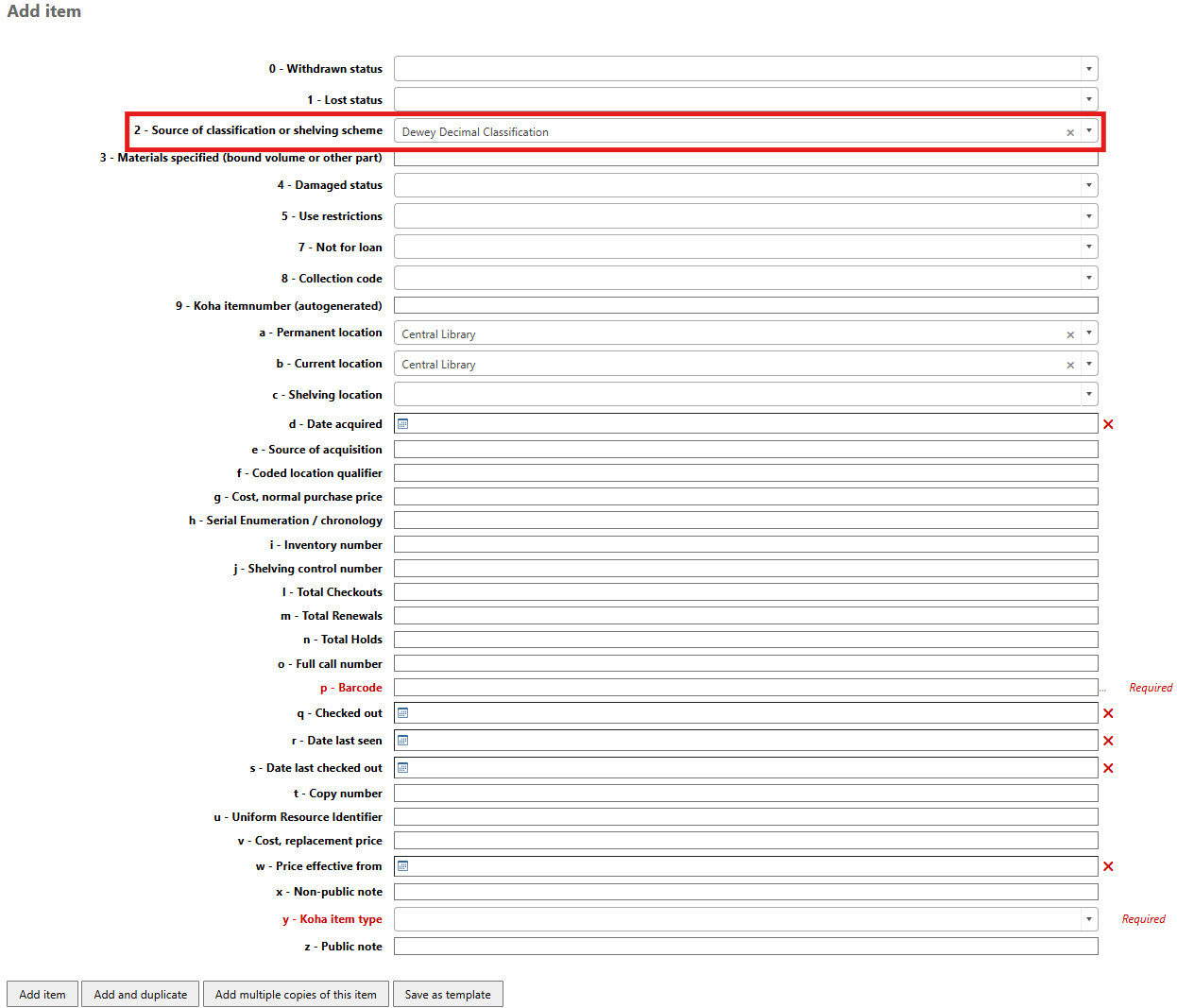Open calendar icon in Checked out field
The width and height of the screenshot is (1177, 1008).
coord(402,713)
